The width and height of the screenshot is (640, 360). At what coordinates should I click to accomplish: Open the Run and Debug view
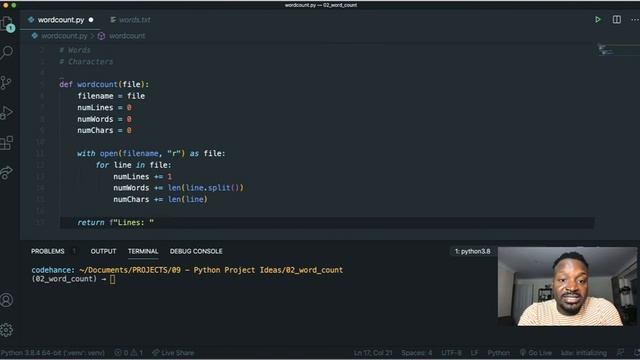point(7,113)
